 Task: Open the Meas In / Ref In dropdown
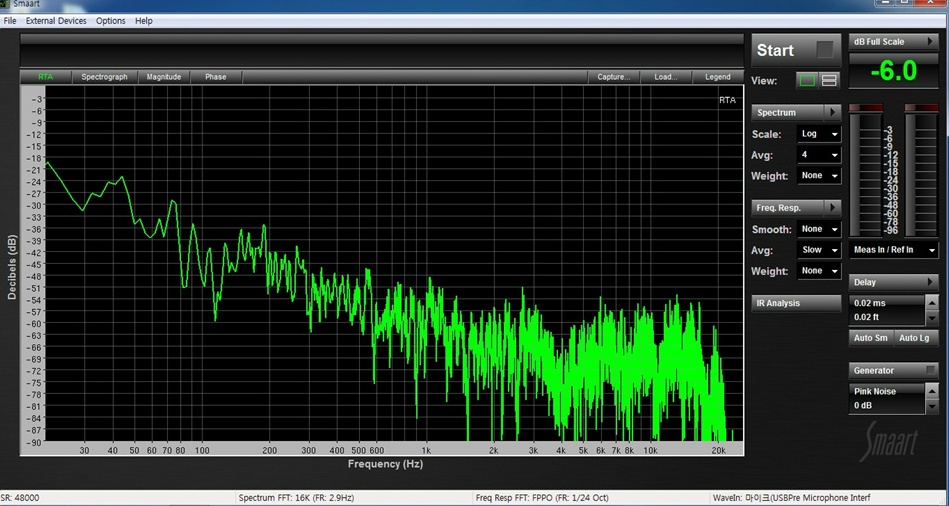(x=893, y=249)
